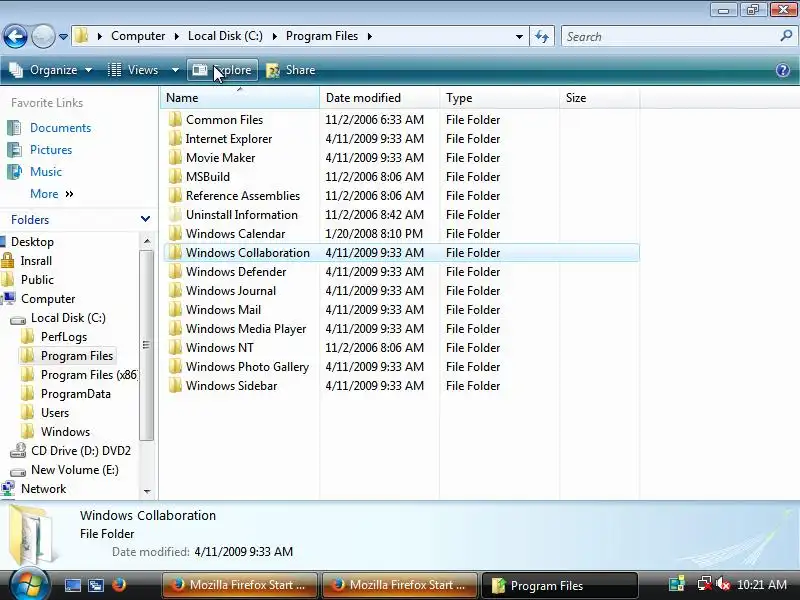800x600 pixels.
Task: Select Windows folder in tree
Action: coord(65,432)
